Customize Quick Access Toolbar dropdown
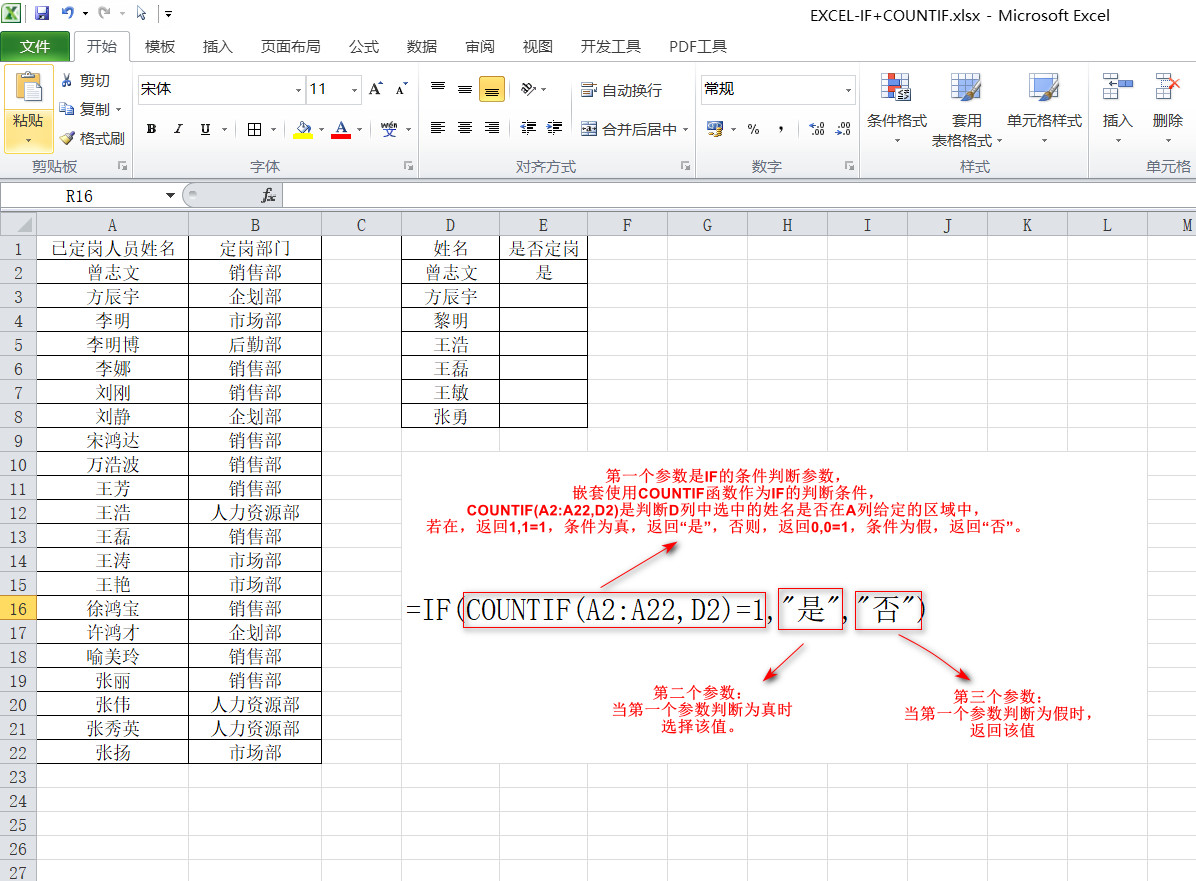The width and height of the screenshot is (1196, 881). coord(169,14)
